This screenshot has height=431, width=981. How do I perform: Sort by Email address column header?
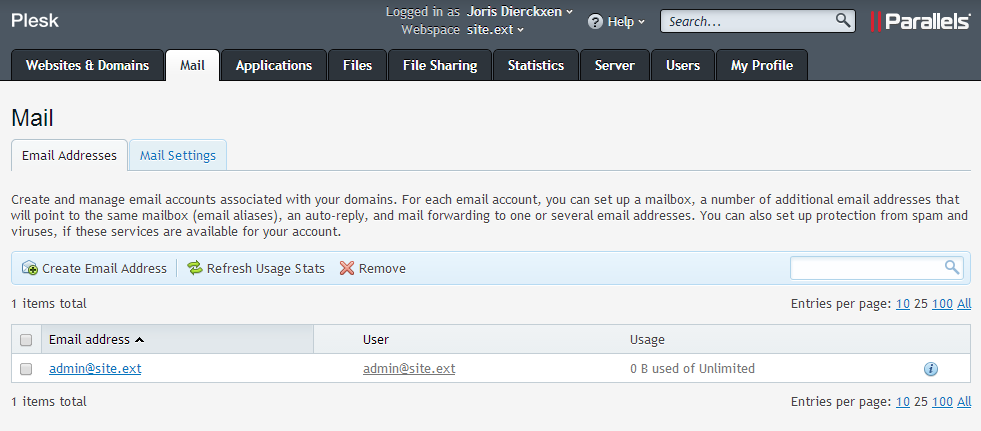[x=96, y=340]
